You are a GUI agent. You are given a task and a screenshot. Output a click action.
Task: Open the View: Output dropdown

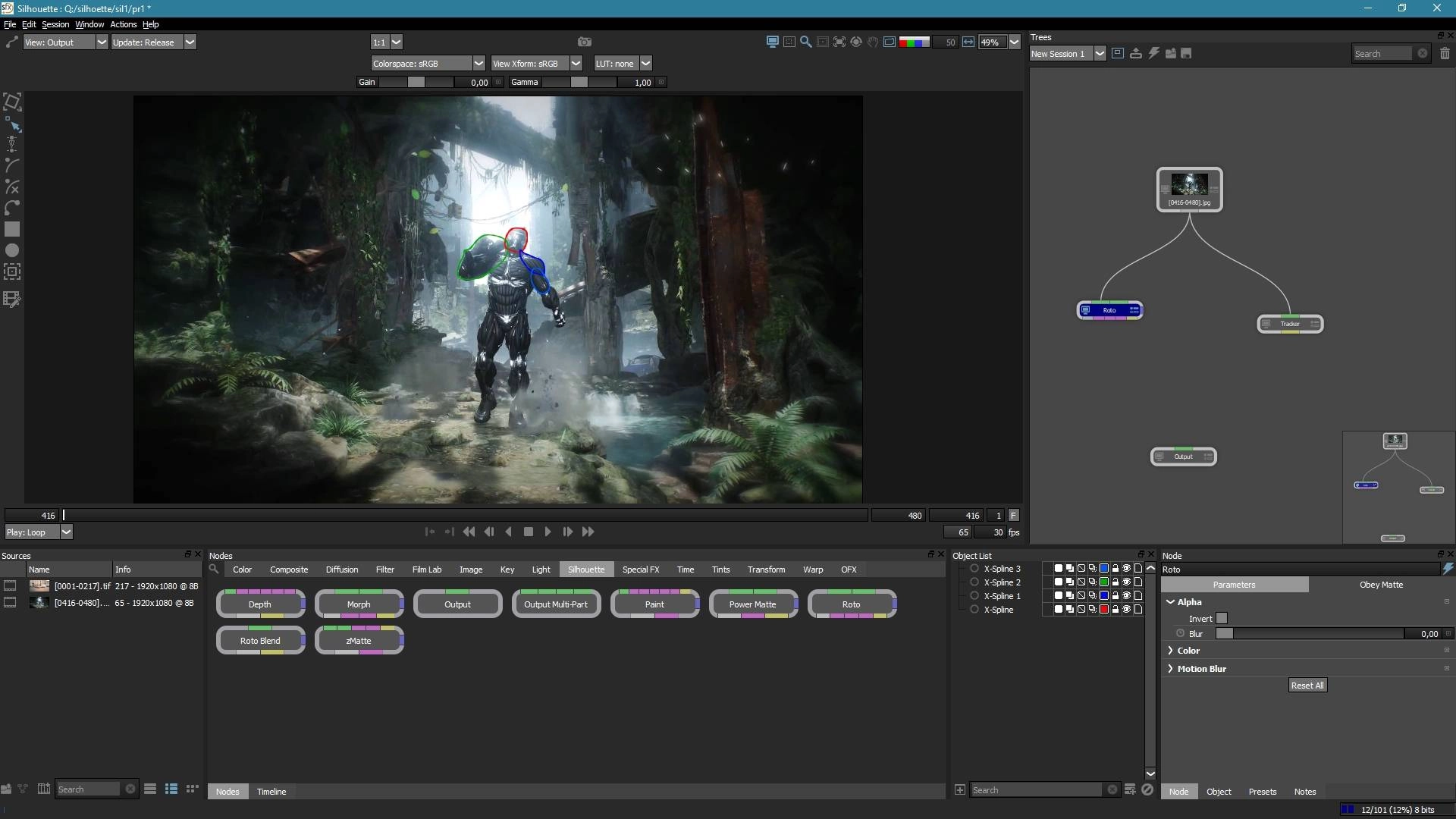click(x=65, y=42)
